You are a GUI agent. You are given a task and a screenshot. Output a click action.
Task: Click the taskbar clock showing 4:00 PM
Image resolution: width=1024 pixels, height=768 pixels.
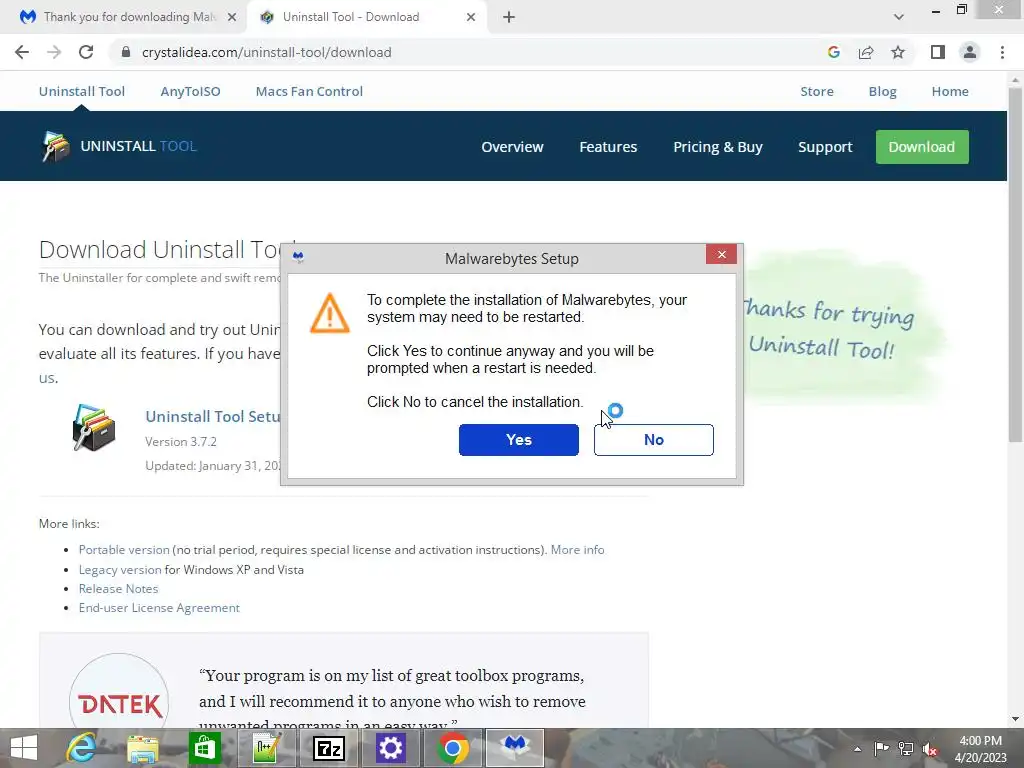point(980,749)
